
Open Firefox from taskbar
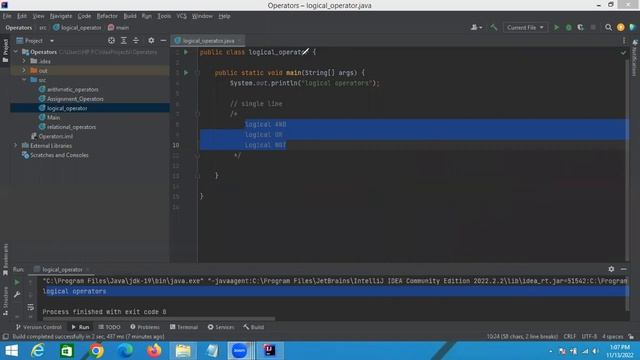pos(154,351)
